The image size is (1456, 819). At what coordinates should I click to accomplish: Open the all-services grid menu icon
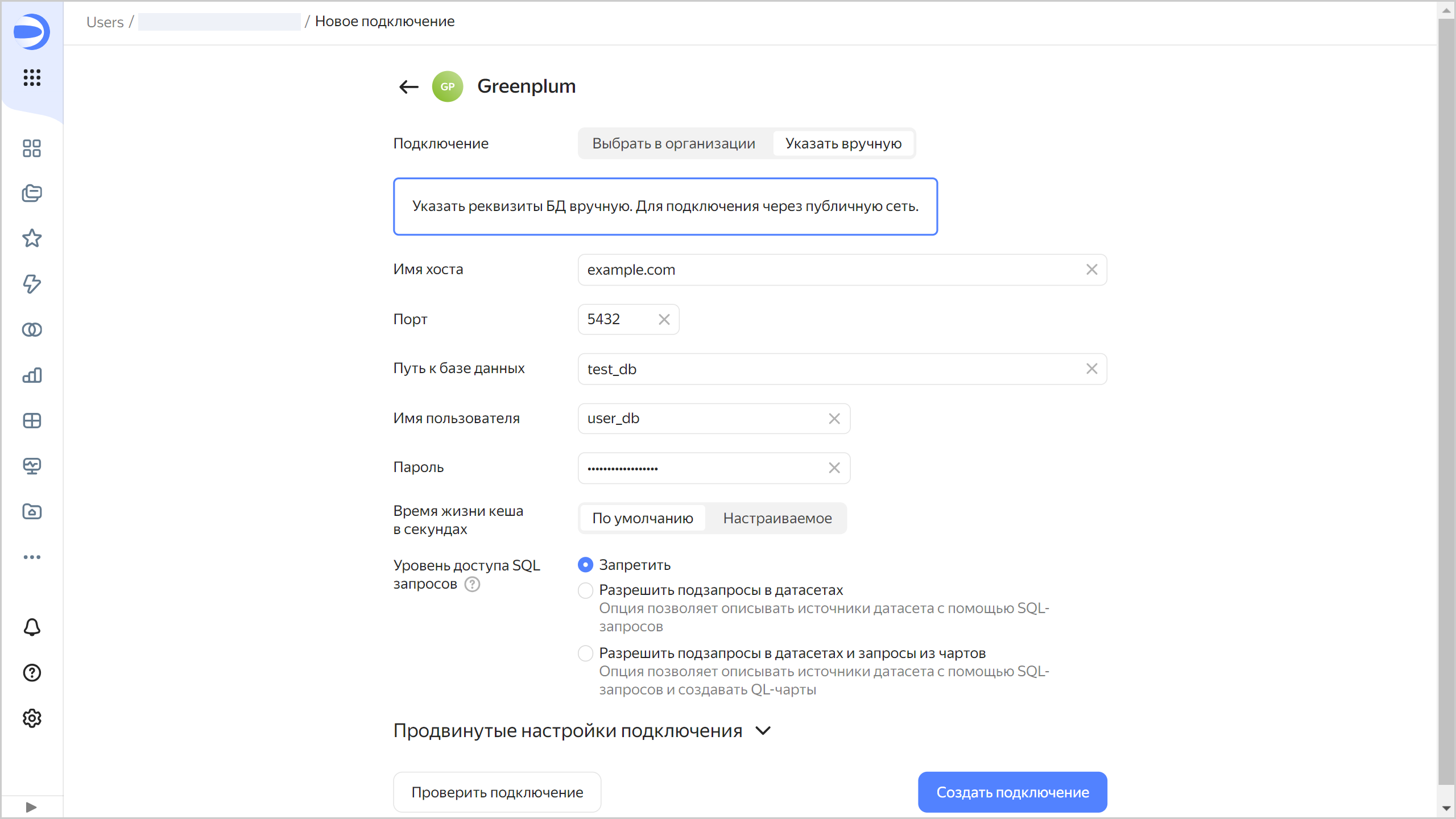[32, 77]
